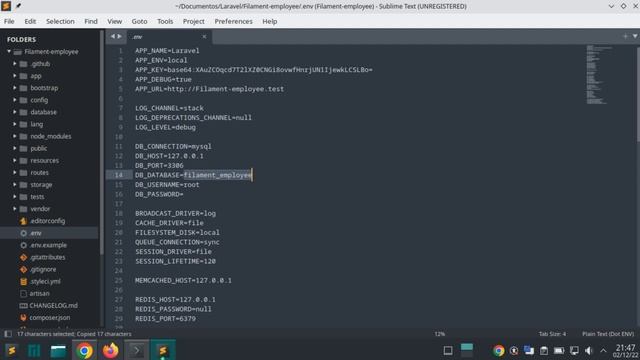Click the minimap code preview
The width and height of the screenshot is (640, 360).
(598, 75)
